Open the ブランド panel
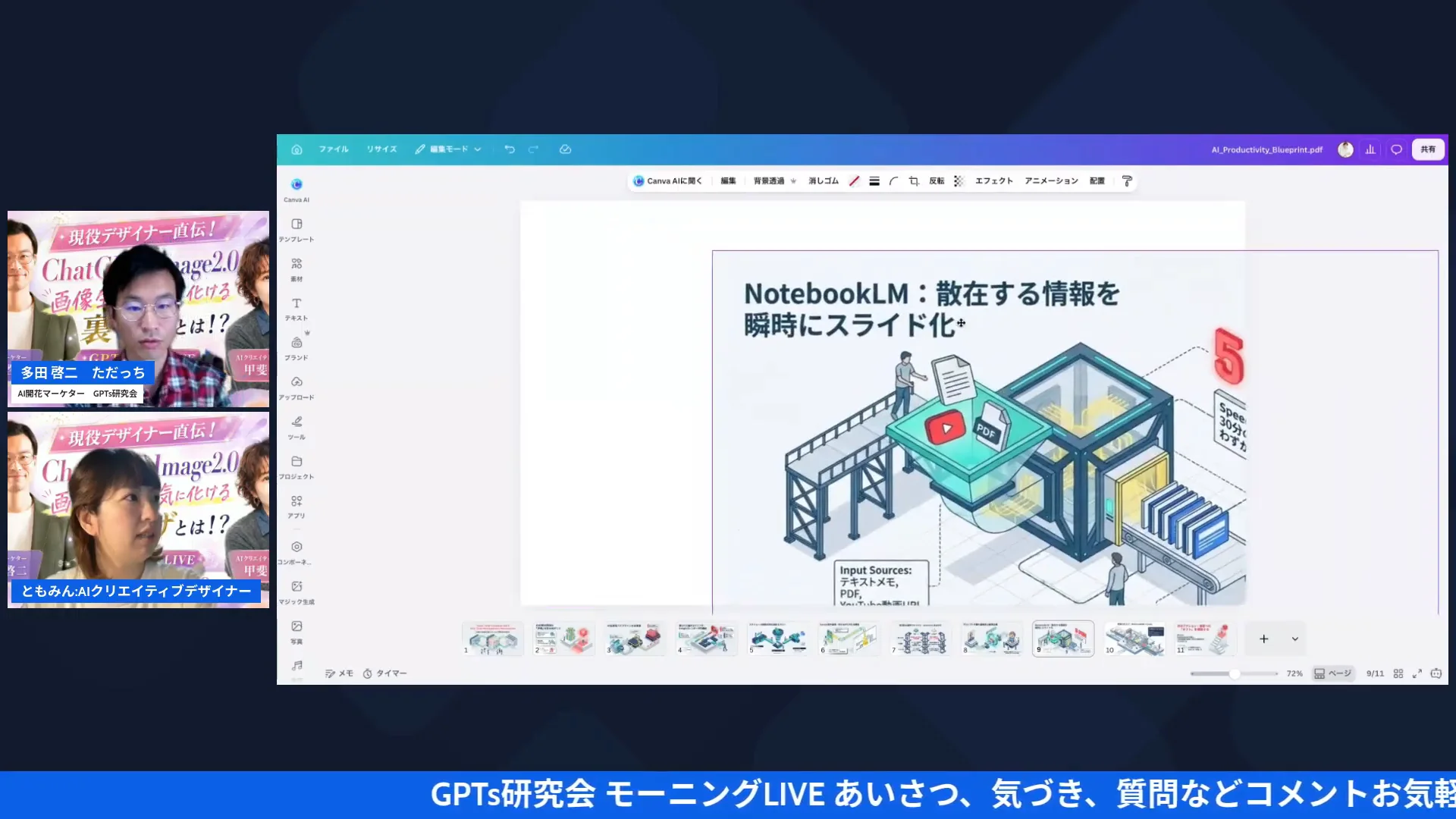 point(297,348)
